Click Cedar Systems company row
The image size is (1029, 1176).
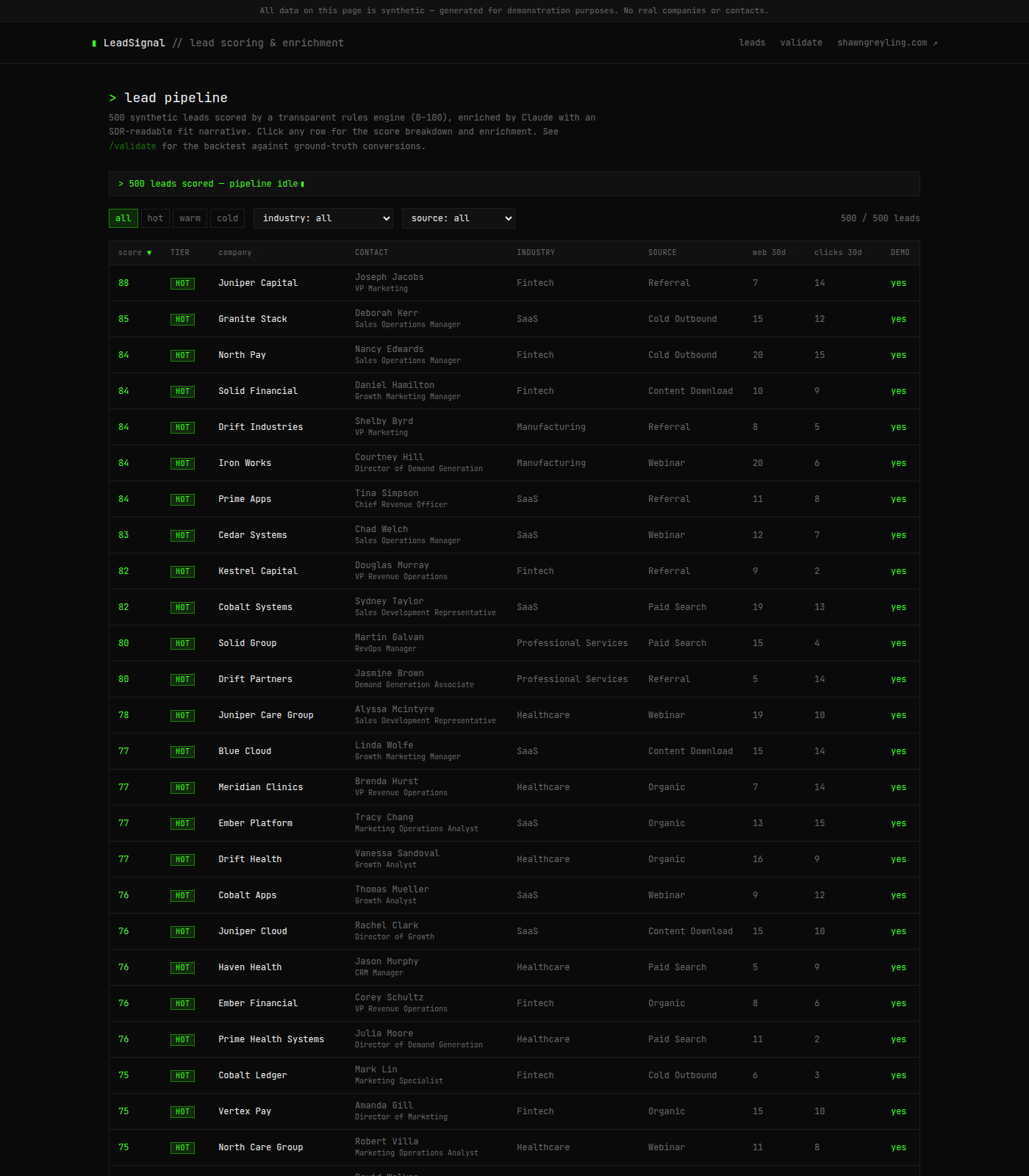pyautogui.click(x=514, y=535)
